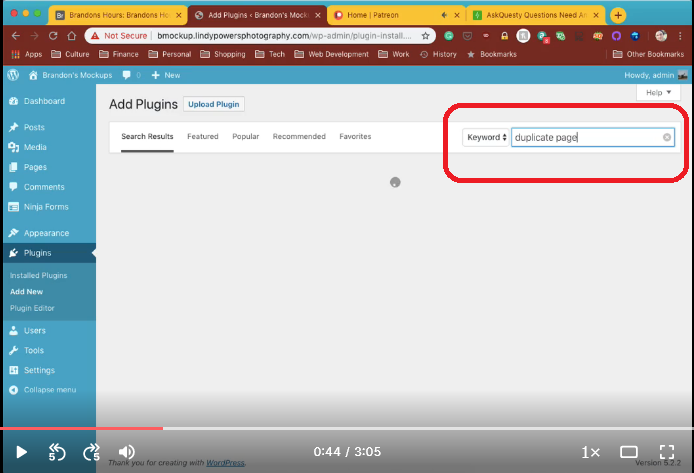Bookmark page with the star icon

coord(425,36)
